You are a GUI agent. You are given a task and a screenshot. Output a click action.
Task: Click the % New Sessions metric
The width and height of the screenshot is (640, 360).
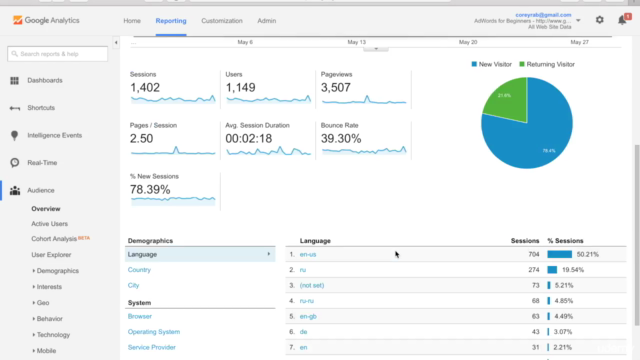coord(173,191)
